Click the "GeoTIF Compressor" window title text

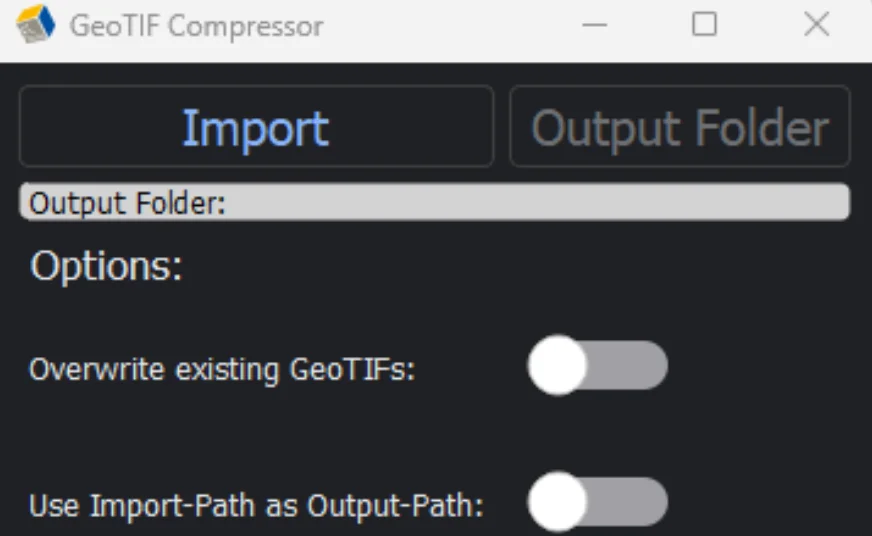(196, 26)
